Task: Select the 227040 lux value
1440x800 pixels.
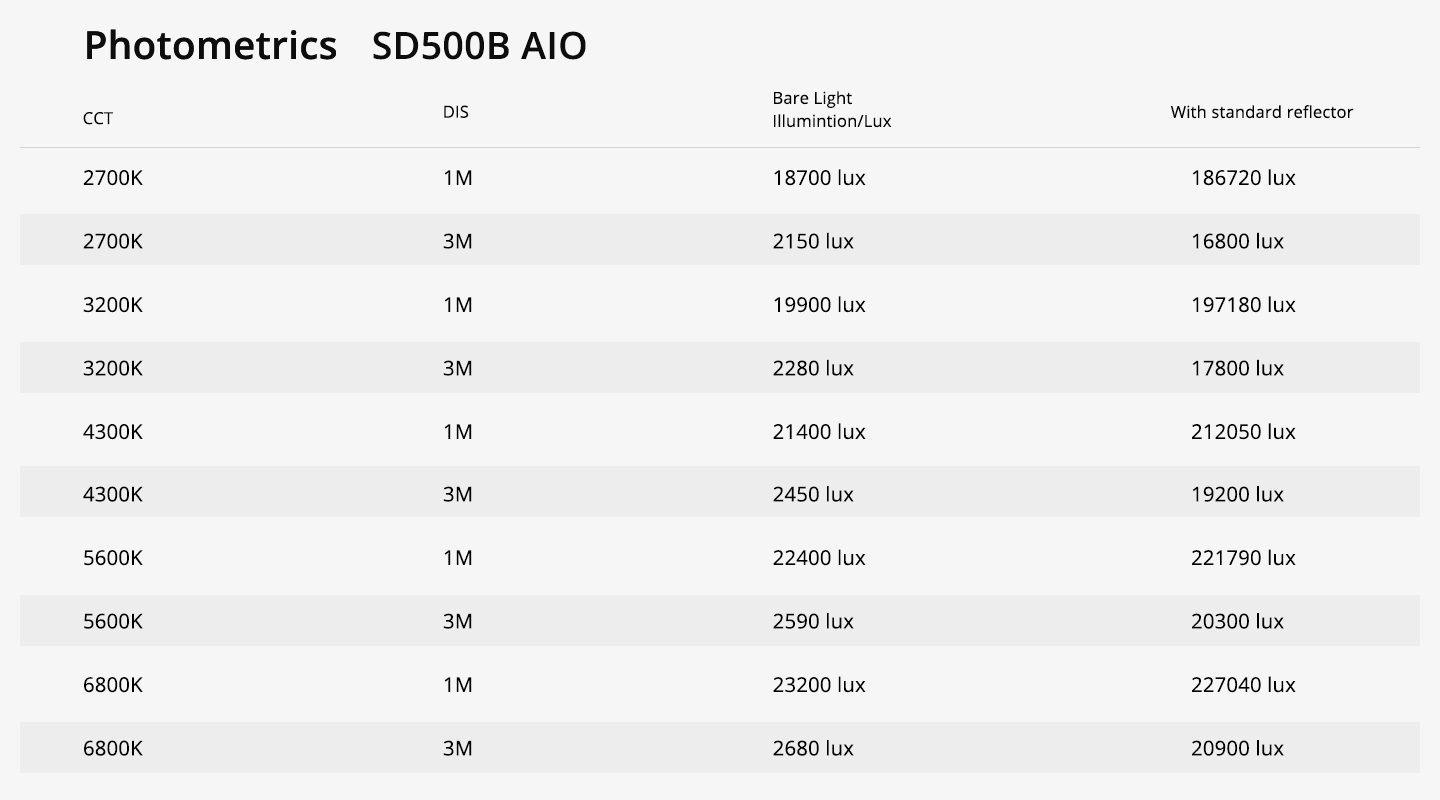Action: 1243,685
